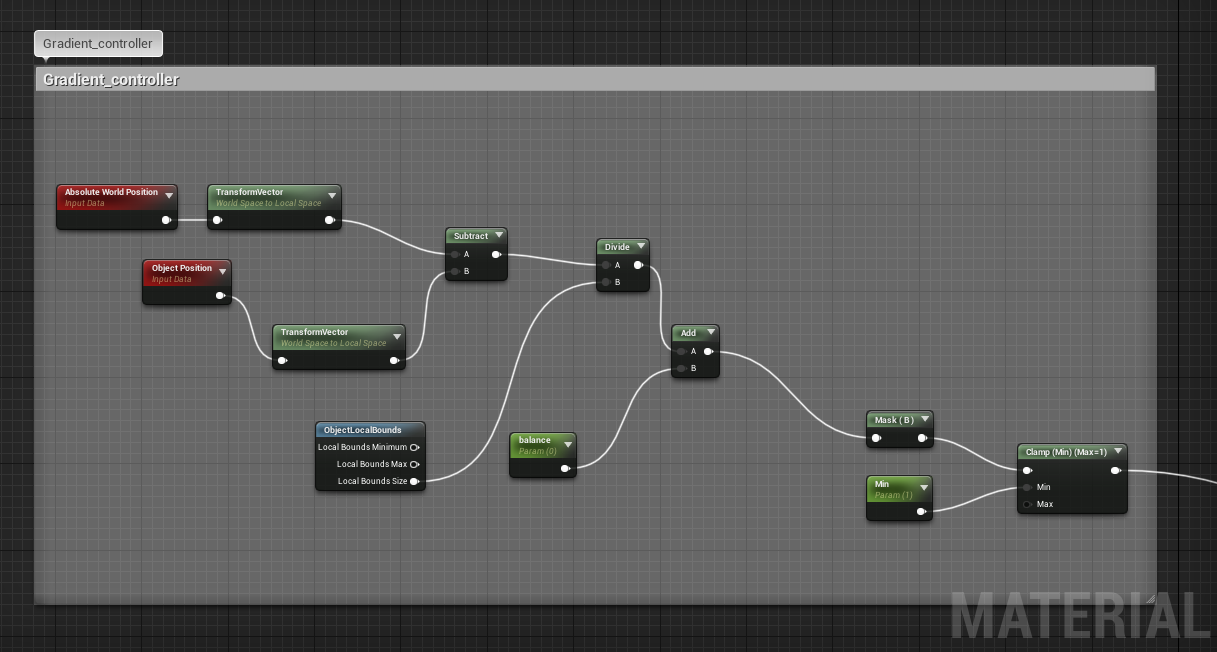Select the balance Param (0) node title
The image size is (1217, 652).
coord(535,440)
